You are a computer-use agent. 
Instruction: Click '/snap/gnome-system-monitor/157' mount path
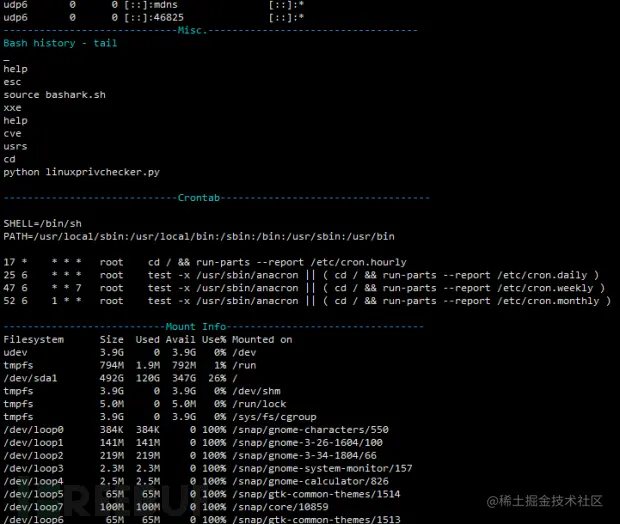point(322,468)
